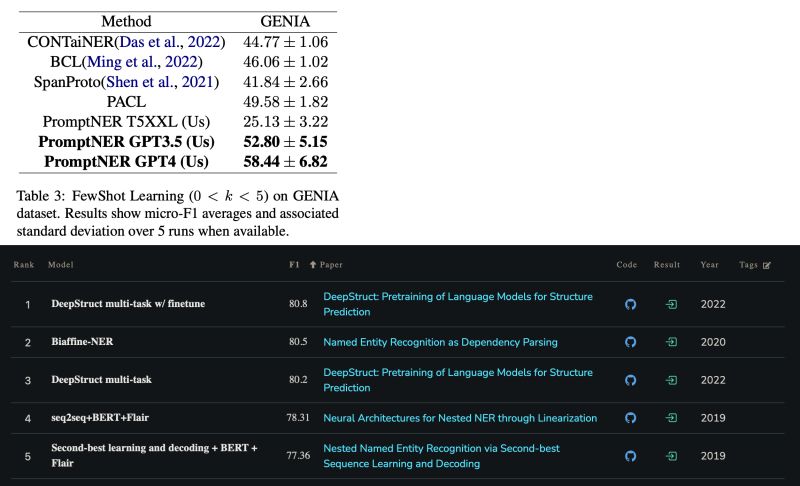Click the GitHub code icon for Biaffine-NER
The image size is (800, 486).
[630, 342]
